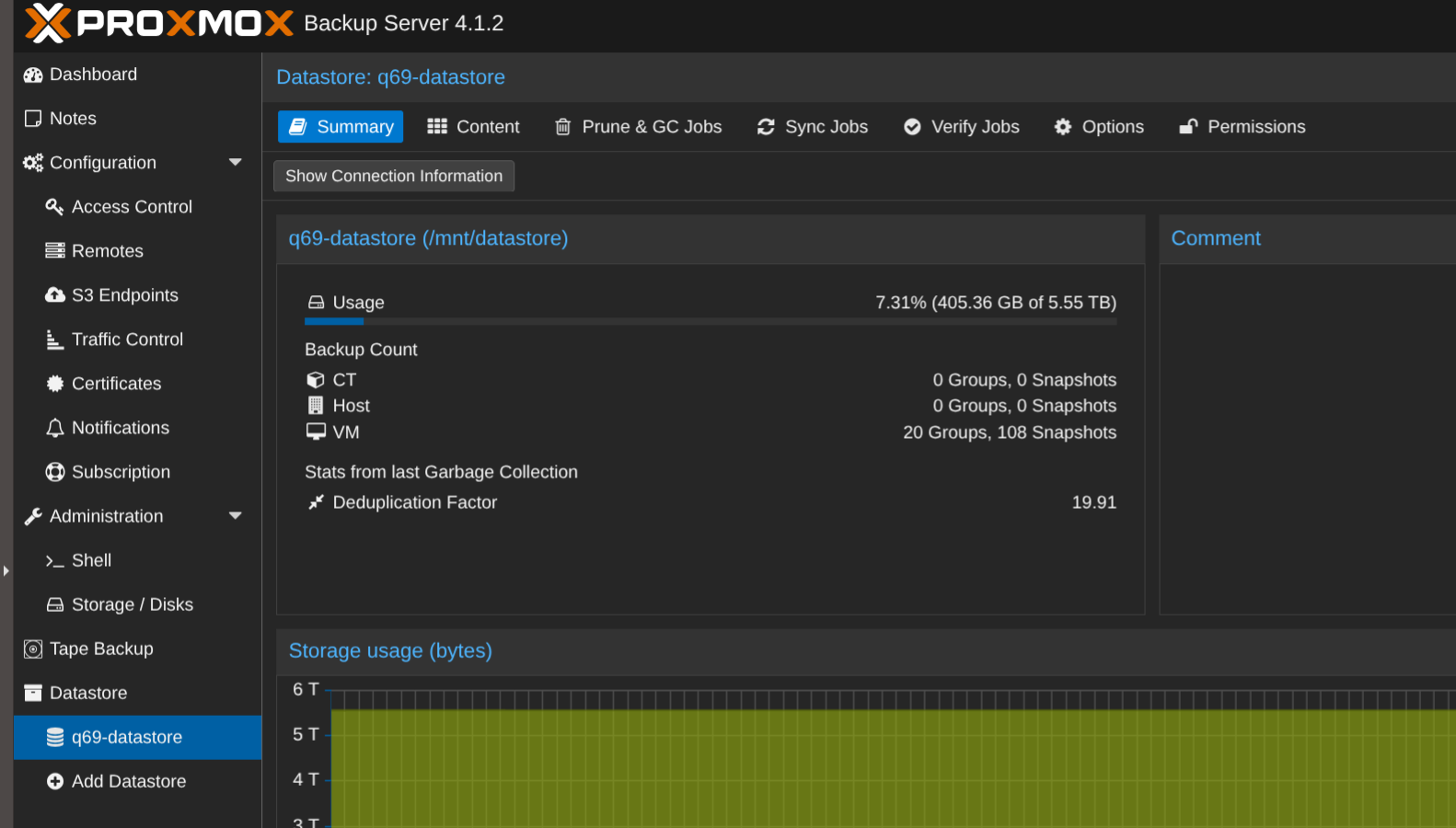Open the Prune & GC Jobs tab
Image resolution: width=1456 pixels, height=828 pixels.
[638, 127]
